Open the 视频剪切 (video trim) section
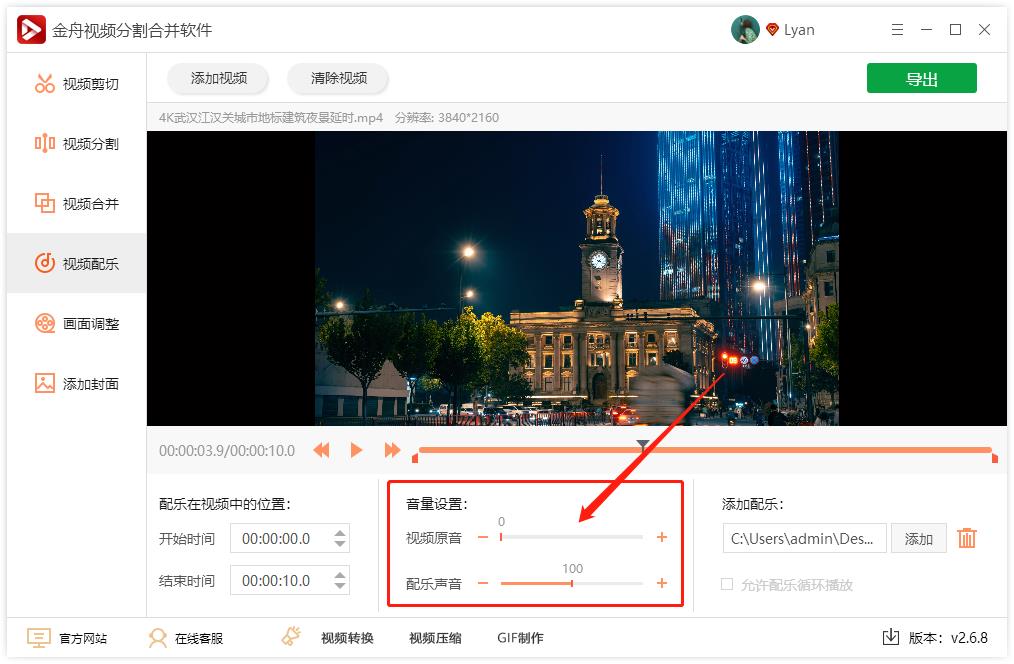 (76, 84)
